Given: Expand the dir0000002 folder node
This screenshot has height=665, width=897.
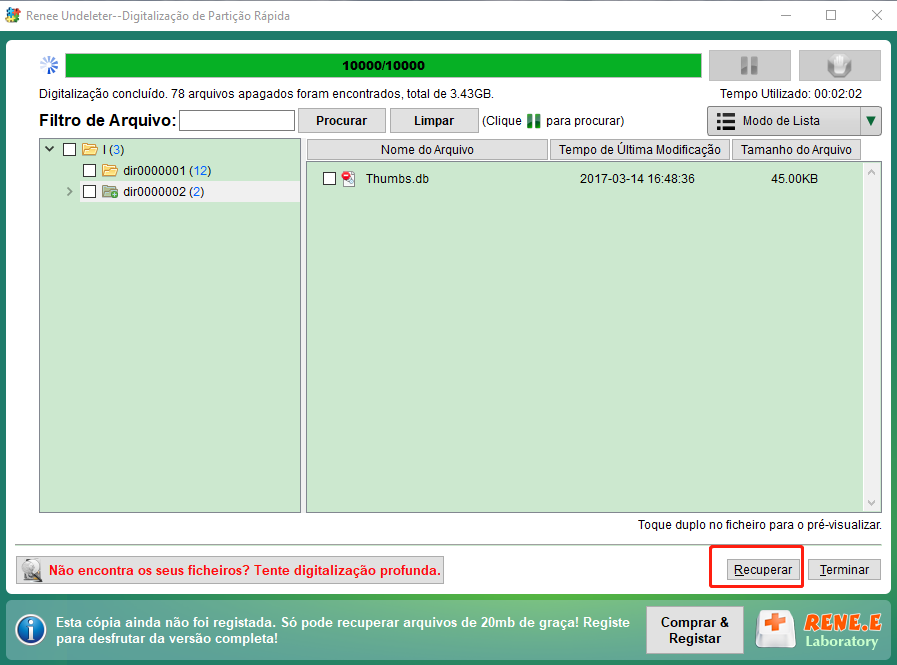Looking at the screenshot, I should click(70, 191).
